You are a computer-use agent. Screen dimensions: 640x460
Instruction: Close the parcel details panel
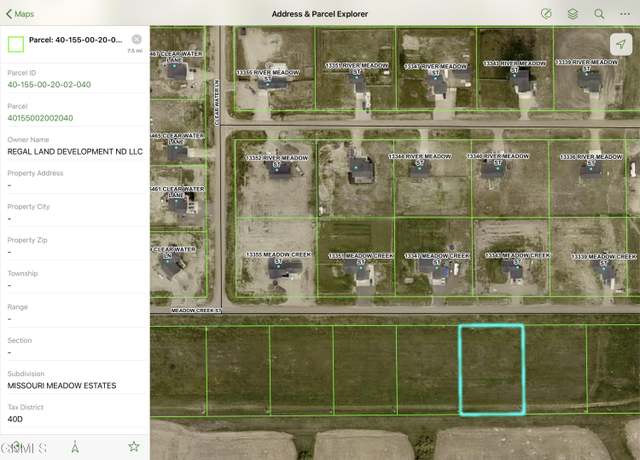coord(137,39)
